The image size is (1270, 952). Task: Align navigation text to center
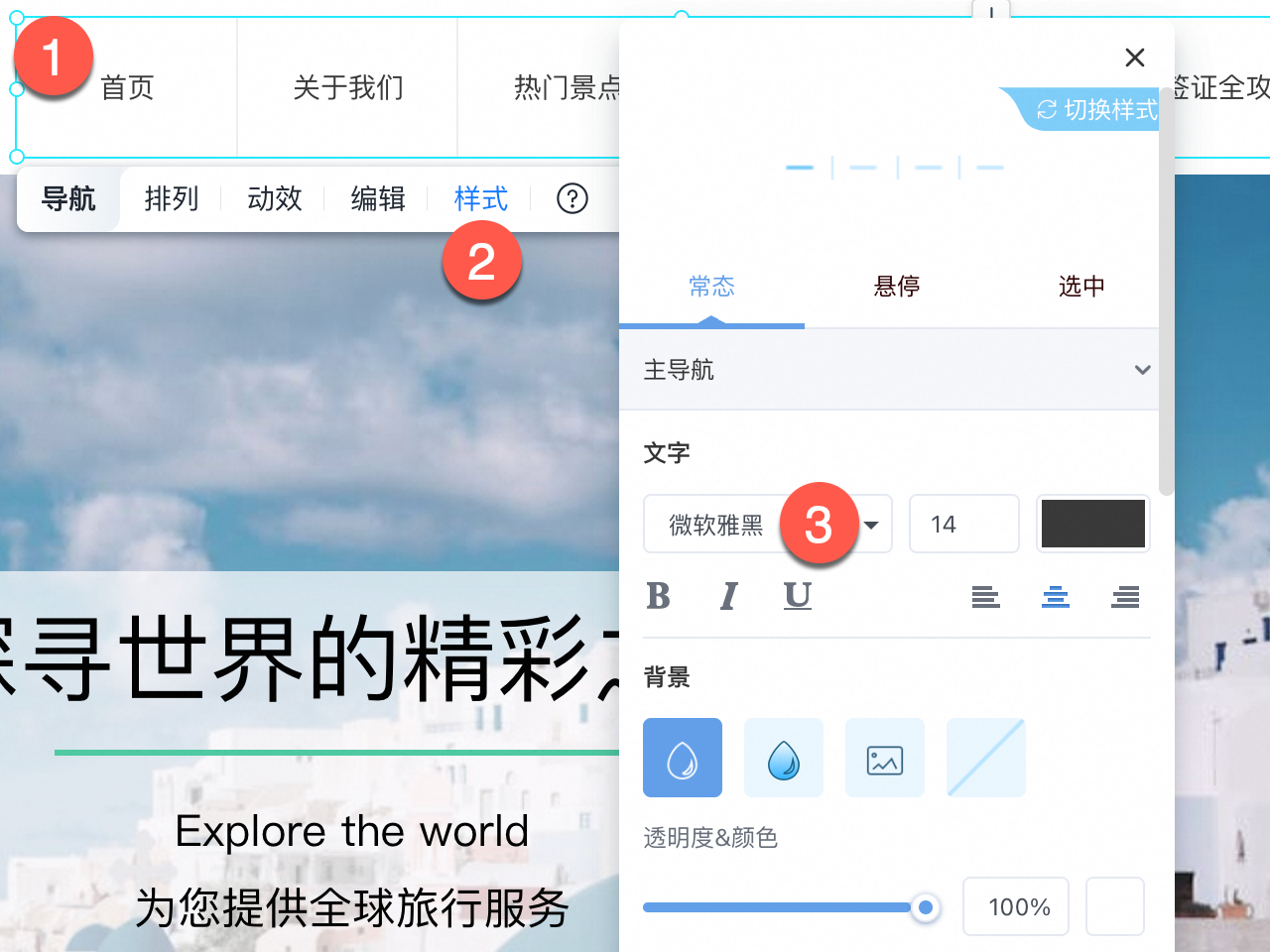pos(1056,596)
